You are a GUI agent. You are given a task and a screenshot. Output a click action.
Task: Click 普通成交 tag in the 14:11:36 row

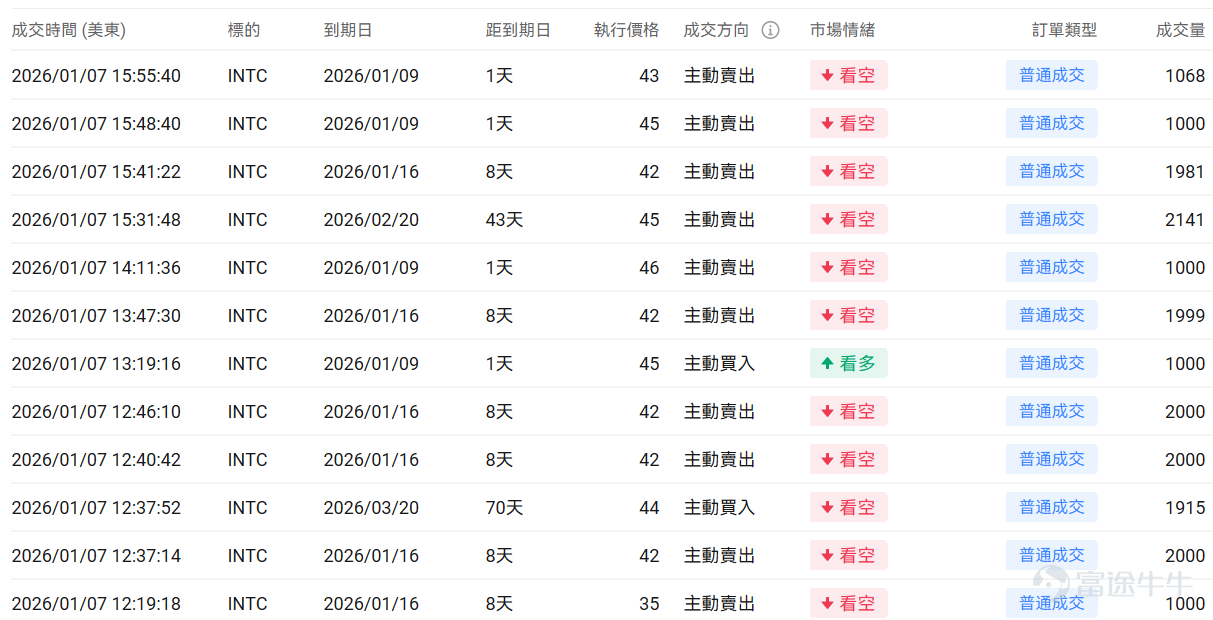pyautogui.click(x=1052, y=267)
